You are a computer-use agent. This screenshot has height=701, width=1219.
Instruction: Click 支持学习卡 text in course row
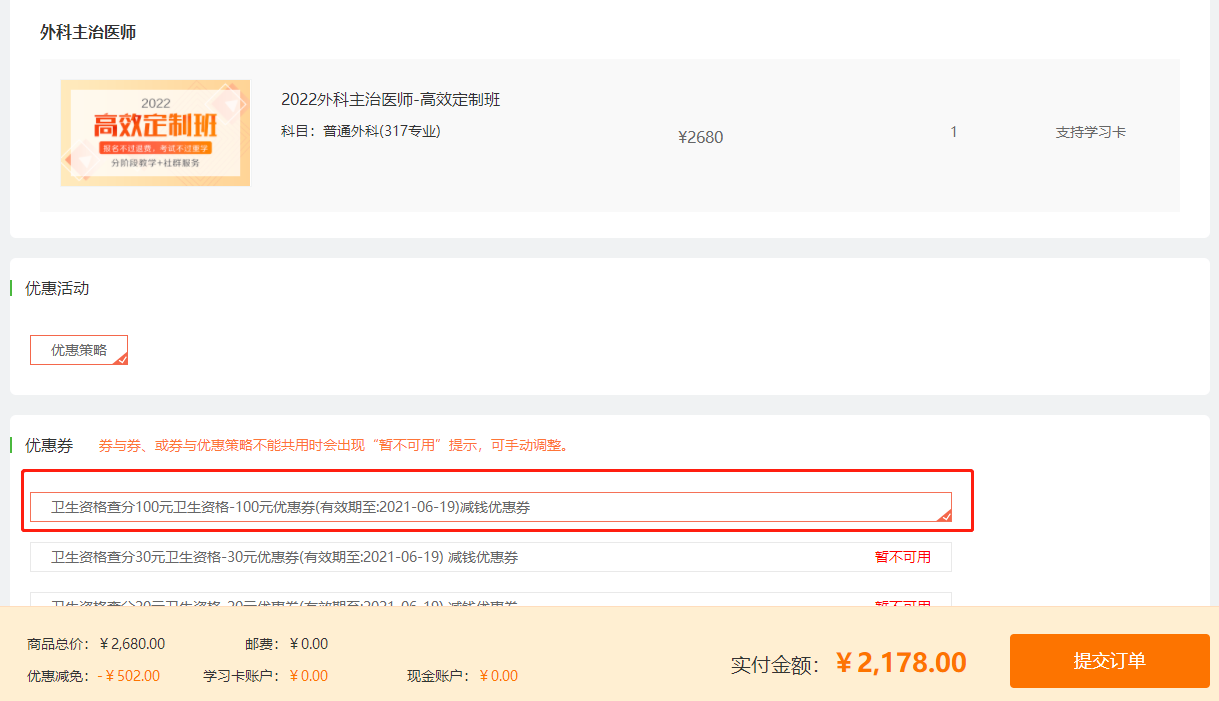1090,132
